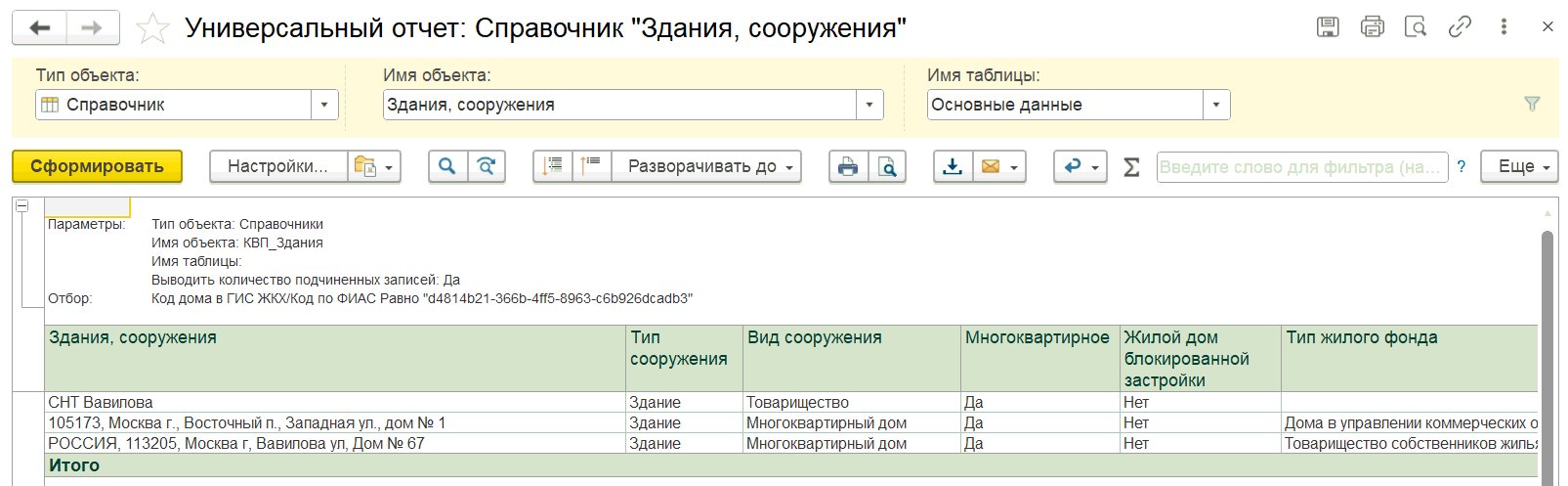Collapse the parameters group minus box

point(22,205)
